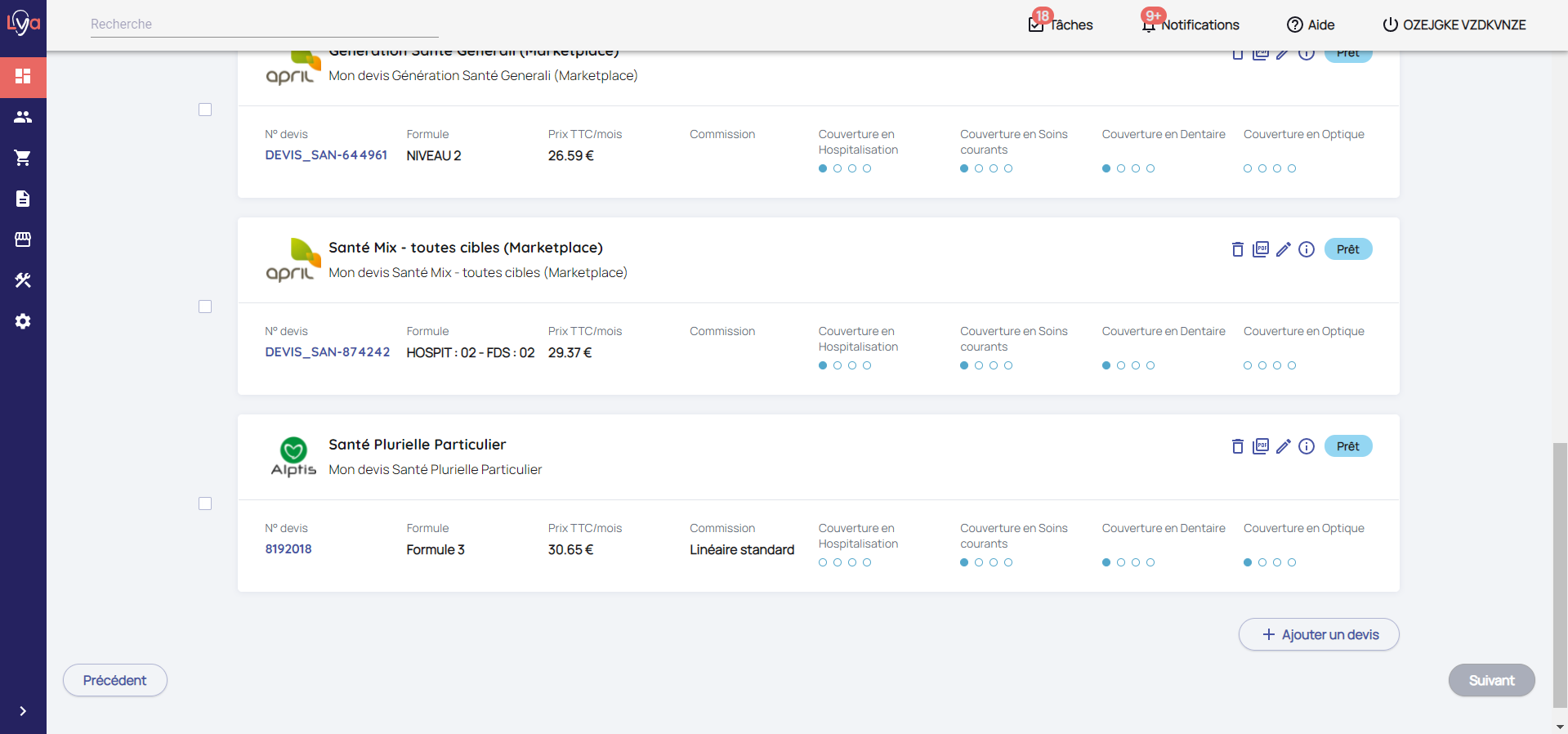Check the box for DEVIS_SAN-644961 quote
Screen dimensions: 1568x734
pyautogui.click(x=205, y=110)
